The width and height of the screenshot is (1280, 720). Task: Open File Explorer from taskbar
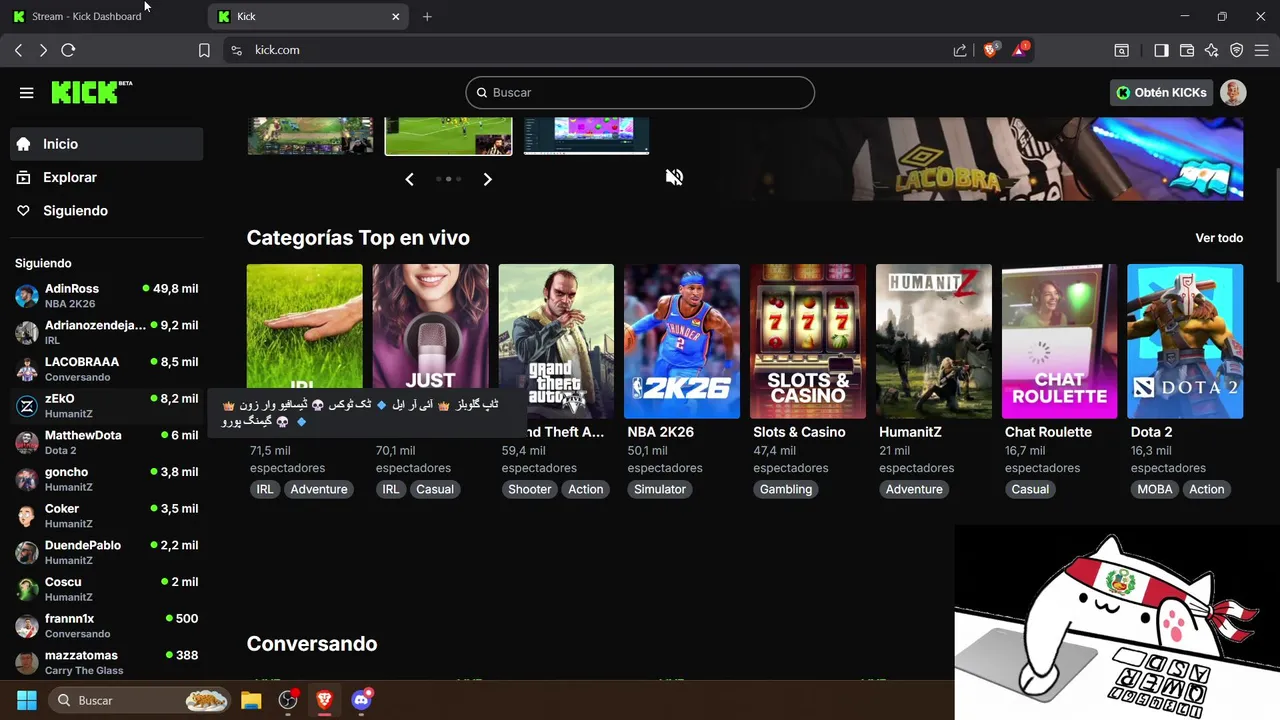[251, 700]
